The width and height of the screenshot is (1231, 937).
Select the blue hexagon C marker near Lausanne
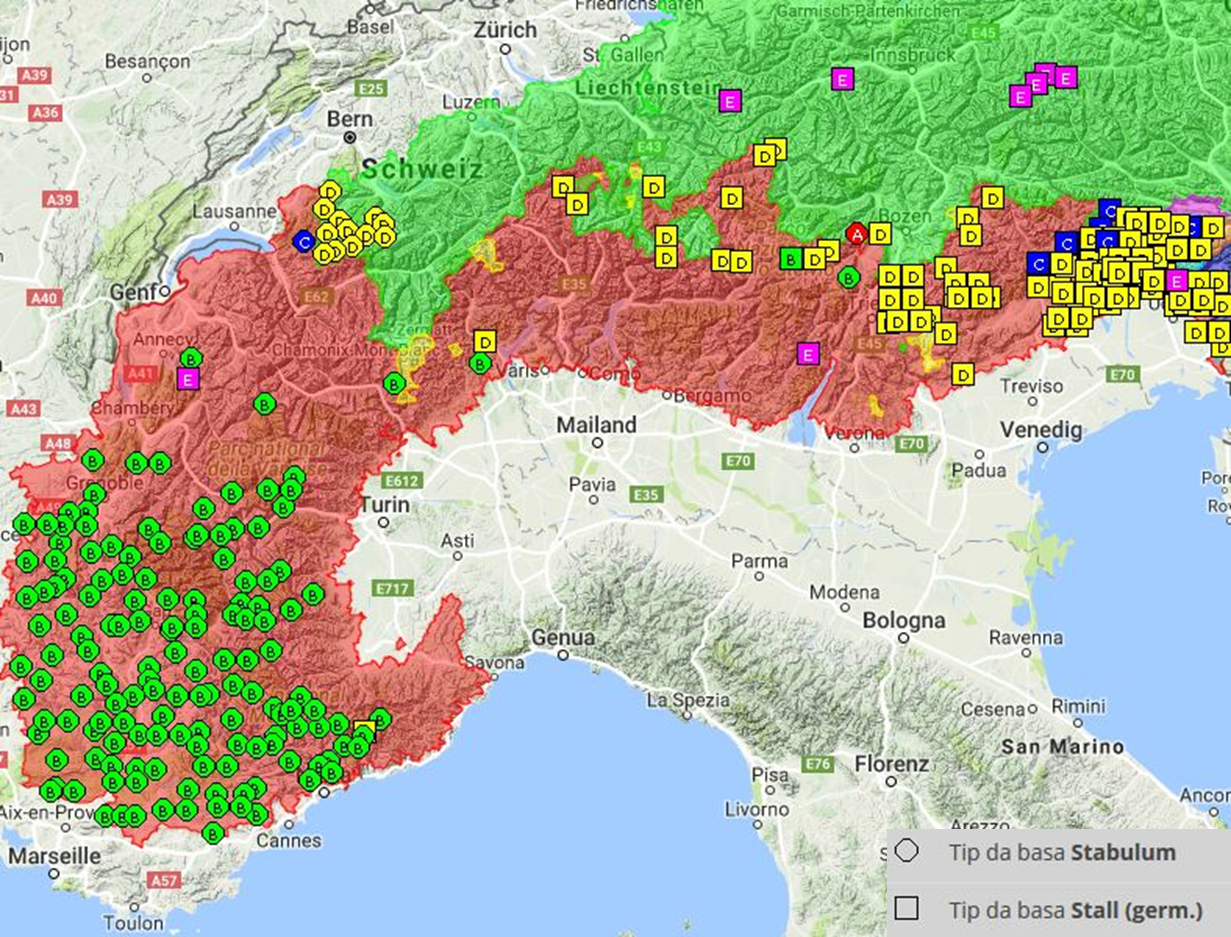pyautogui.click(x=304, y=241)
